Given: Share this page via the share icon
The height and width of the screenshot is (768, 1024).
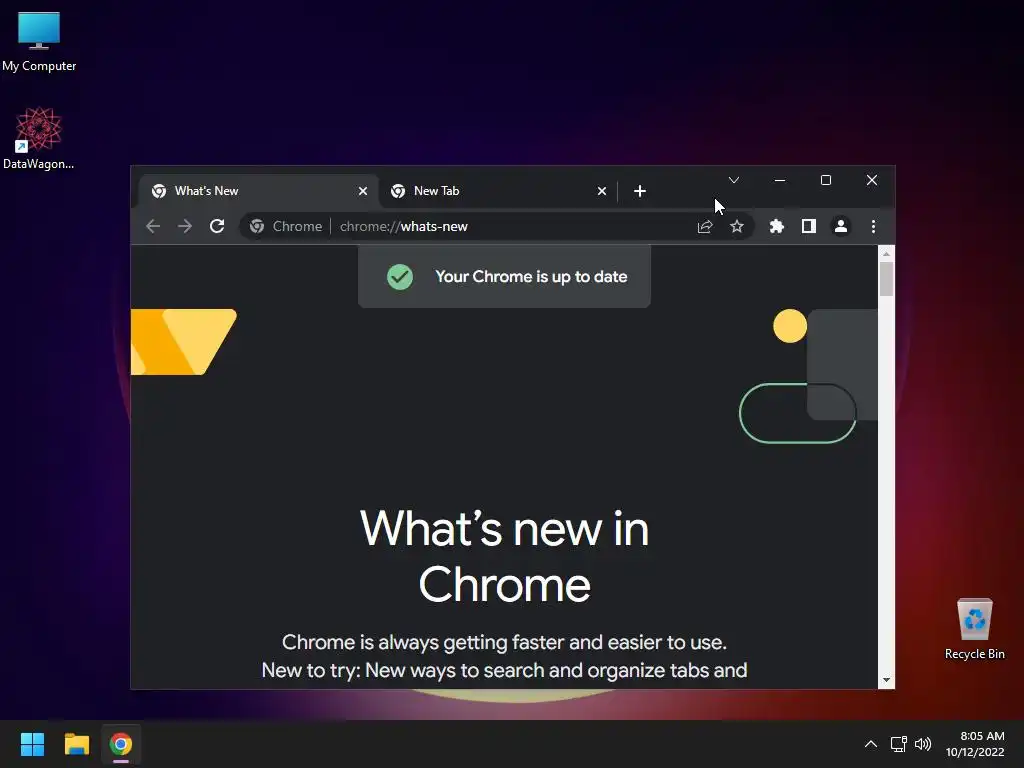Looking at the screenshot, I should pos(705,227).
